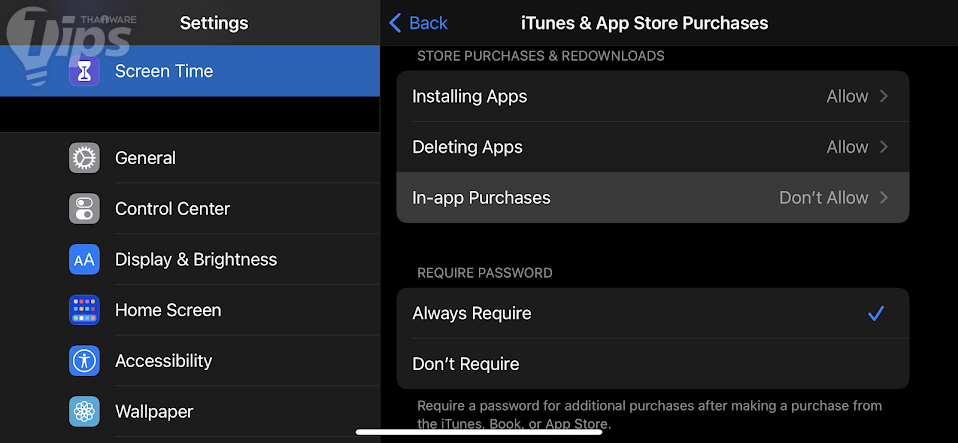Expand the Installing Apps row chevron
Image resolution: width=958 pixels, height=443 pixels.
(x=884, y=97)
